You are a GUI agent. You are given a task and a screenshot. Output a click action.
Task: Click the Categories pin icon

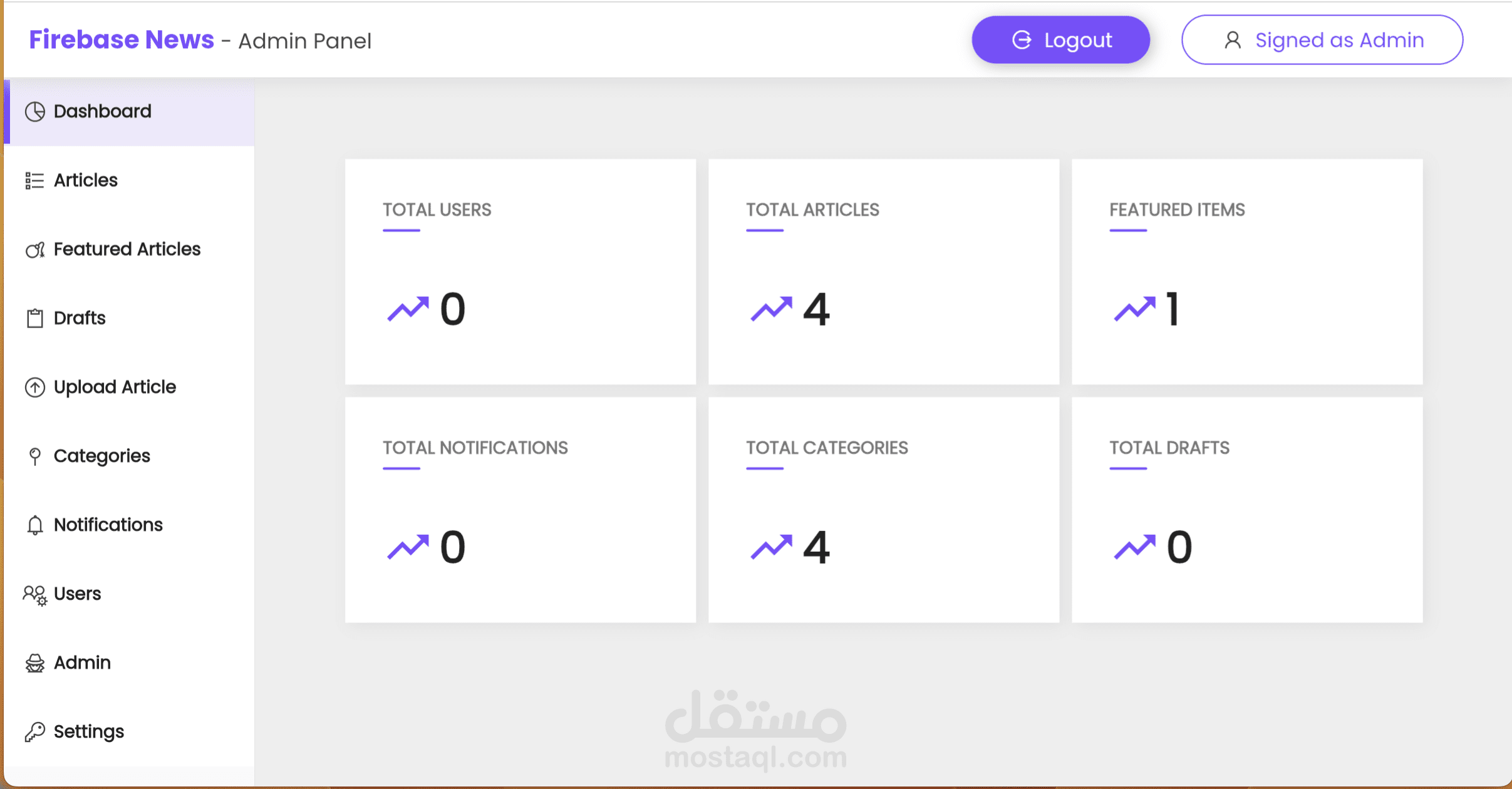coord(35,456)
